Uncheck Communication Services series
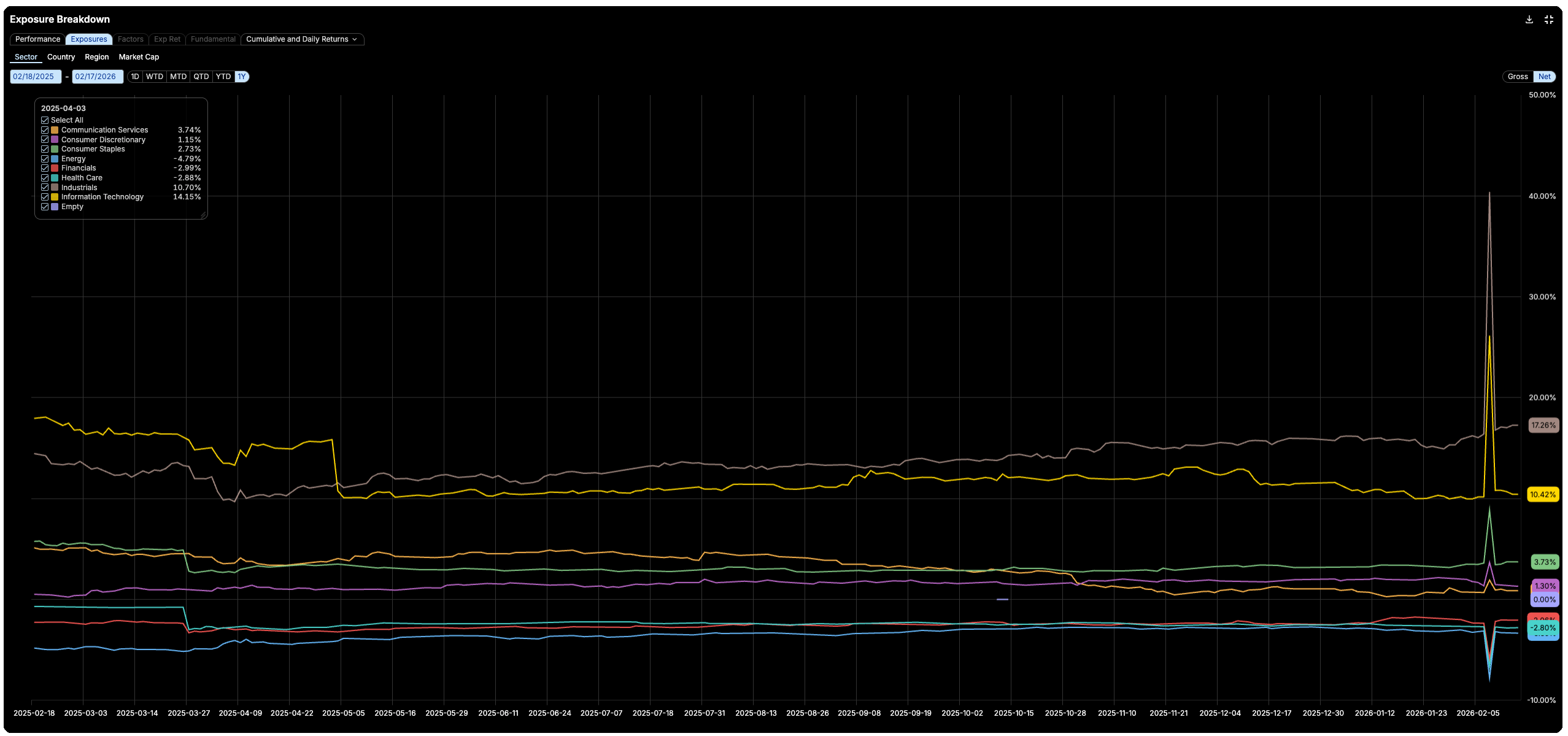Viewport: 1568px width, 736px height. (x=45, y=130)
